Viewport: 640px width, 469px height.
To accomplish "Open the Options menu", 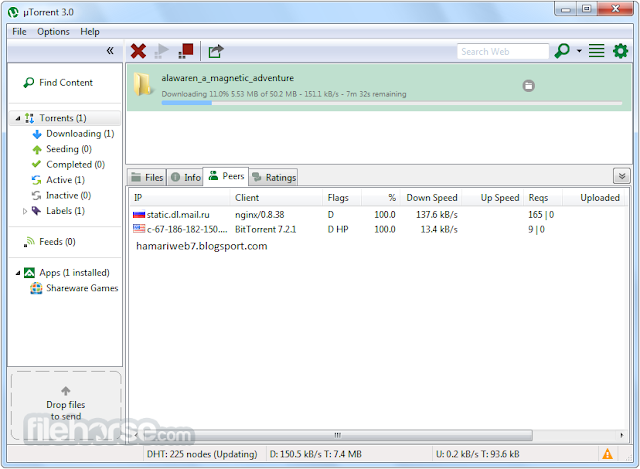I will (x=53, y=32).
